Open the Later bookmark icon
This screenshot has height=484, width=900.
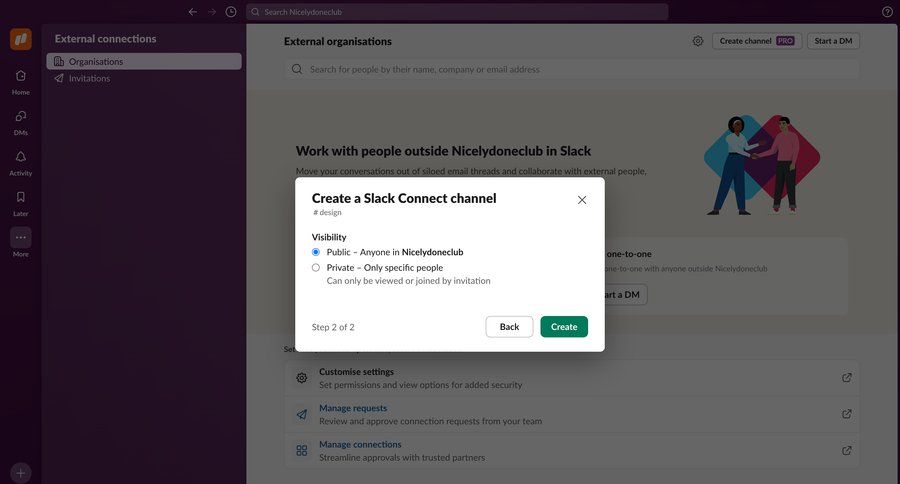click(x=20, y=198)
